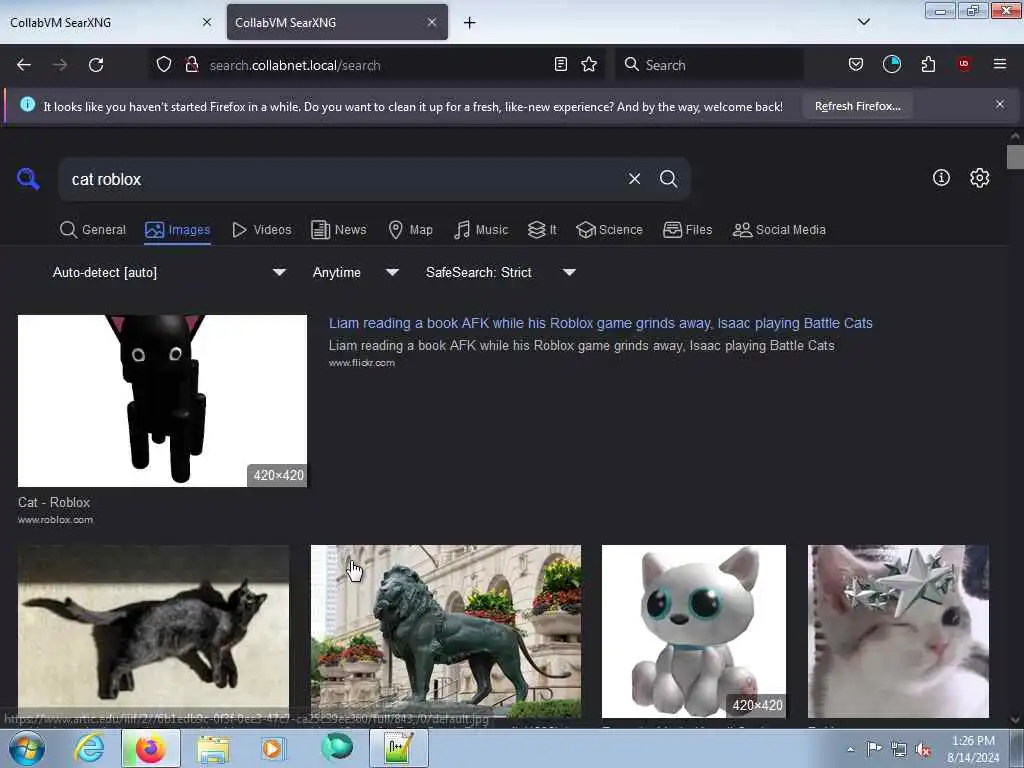The height and width of the screenshot is (768, 1024).
Task: Focus the Firefox Search box
Action: 710,65
